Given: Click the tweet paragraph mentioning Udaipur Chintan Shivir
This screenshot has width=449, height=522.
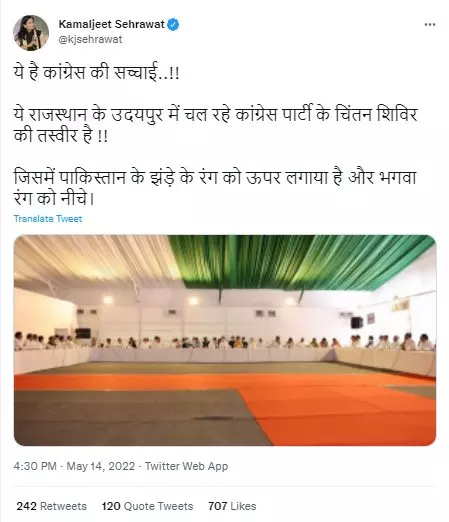Looking at the screenshot, I should tap(216, 125).
